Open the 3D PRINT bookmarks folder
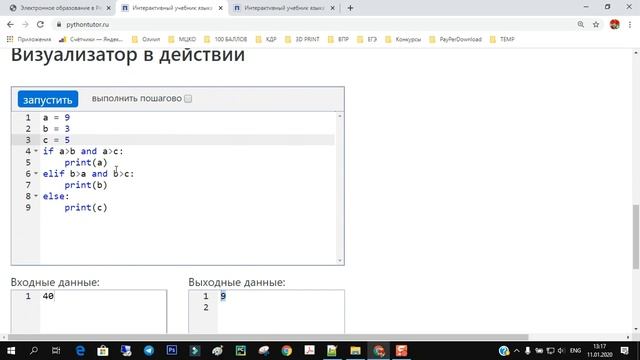The width and height of the screenshot is (640, 360). click(302, 39)
